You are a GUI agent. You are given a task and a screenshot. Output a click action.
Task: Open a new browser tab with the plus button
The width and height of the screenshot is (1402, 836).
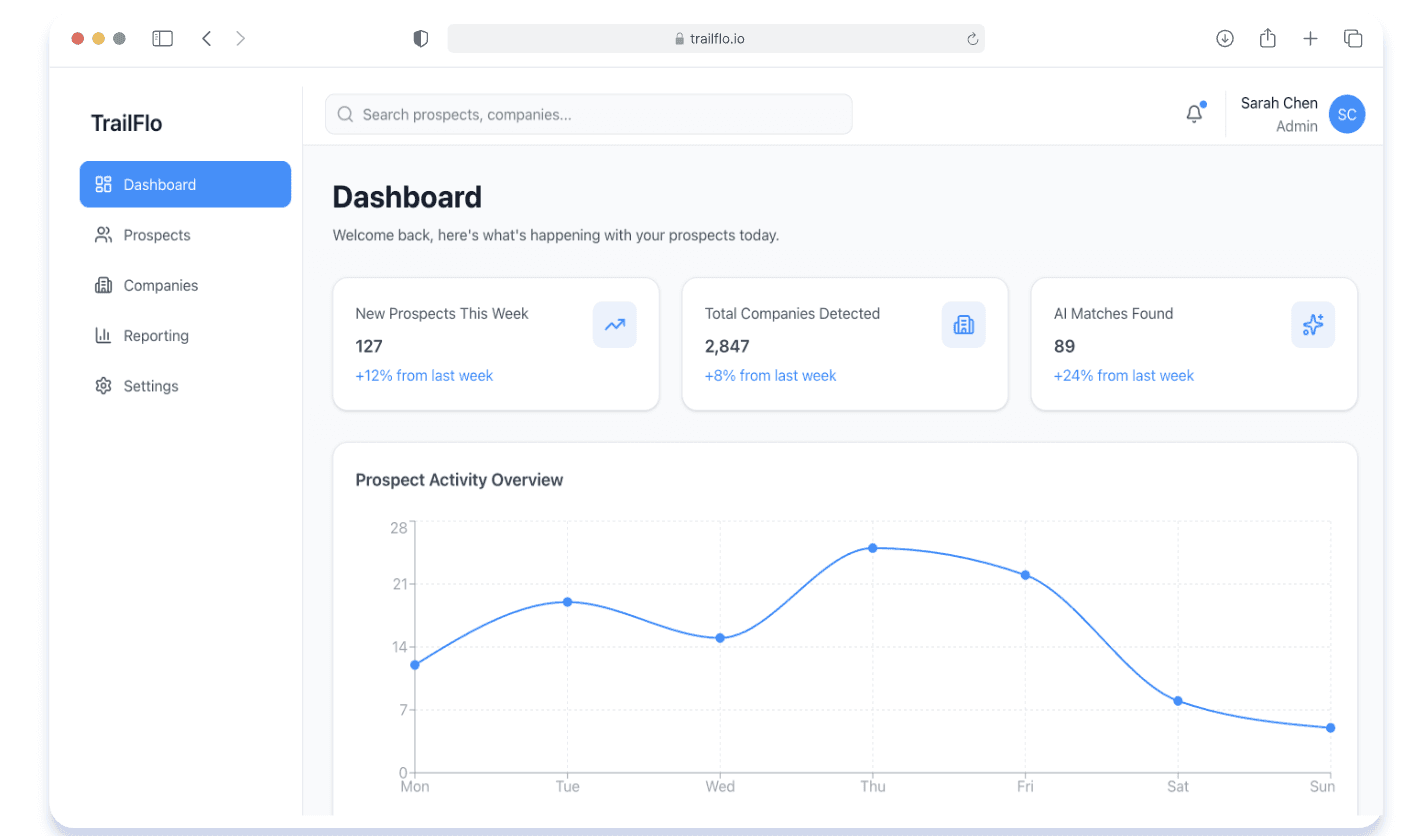click(x=1310, y=38)
